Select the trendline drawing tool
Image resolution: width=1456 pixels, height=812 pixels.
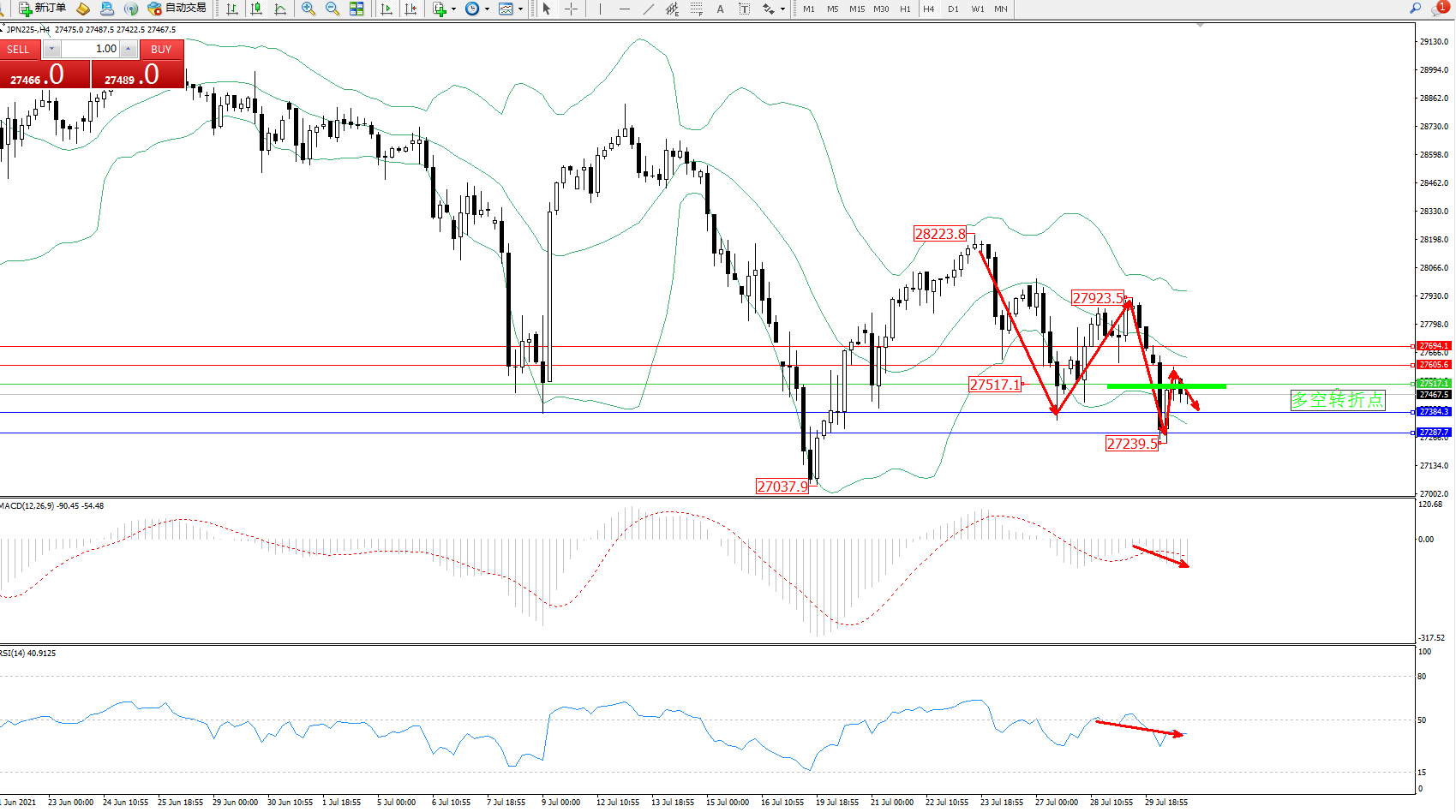649,9
